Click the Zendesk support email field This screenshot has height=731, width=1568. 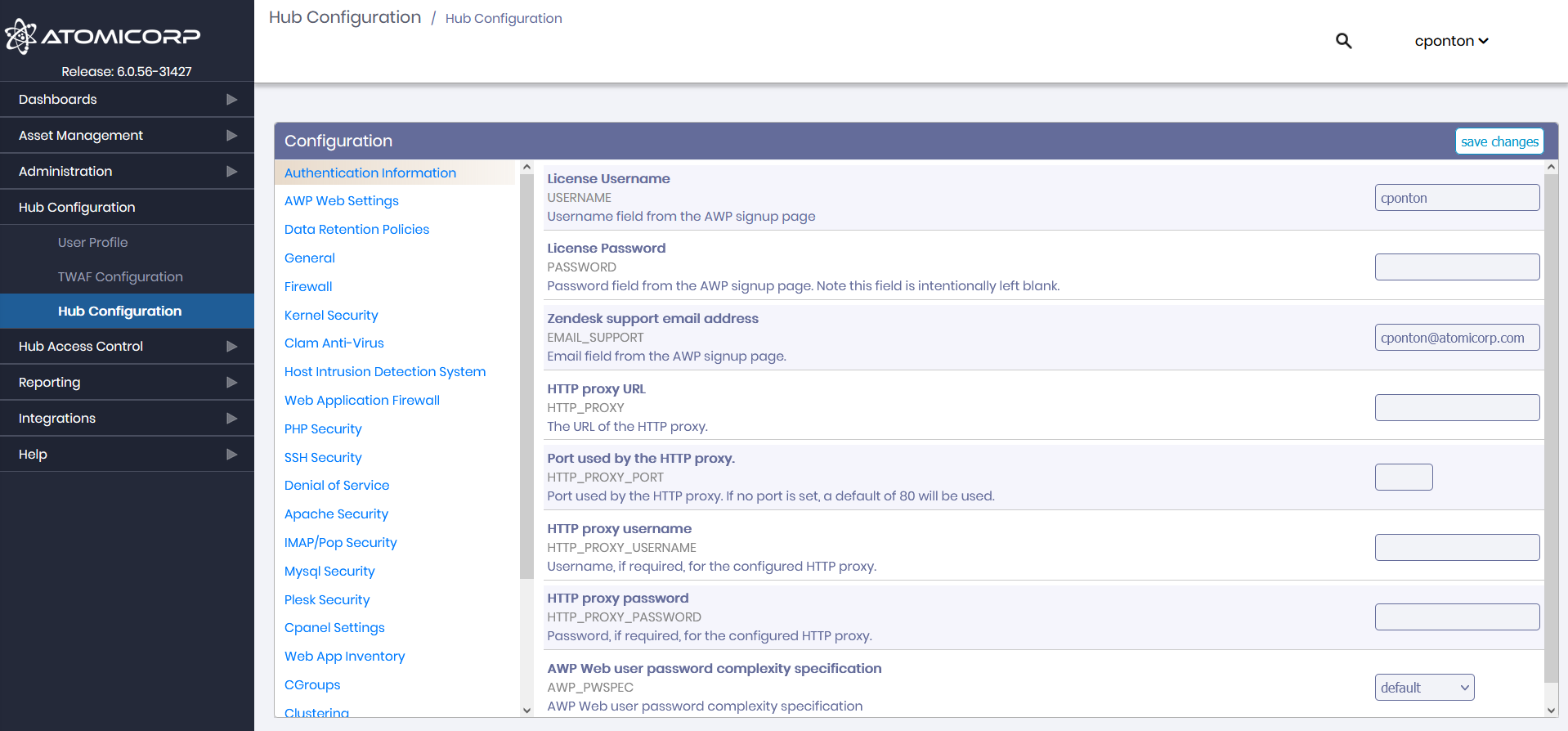click(x=1457, y=338)
